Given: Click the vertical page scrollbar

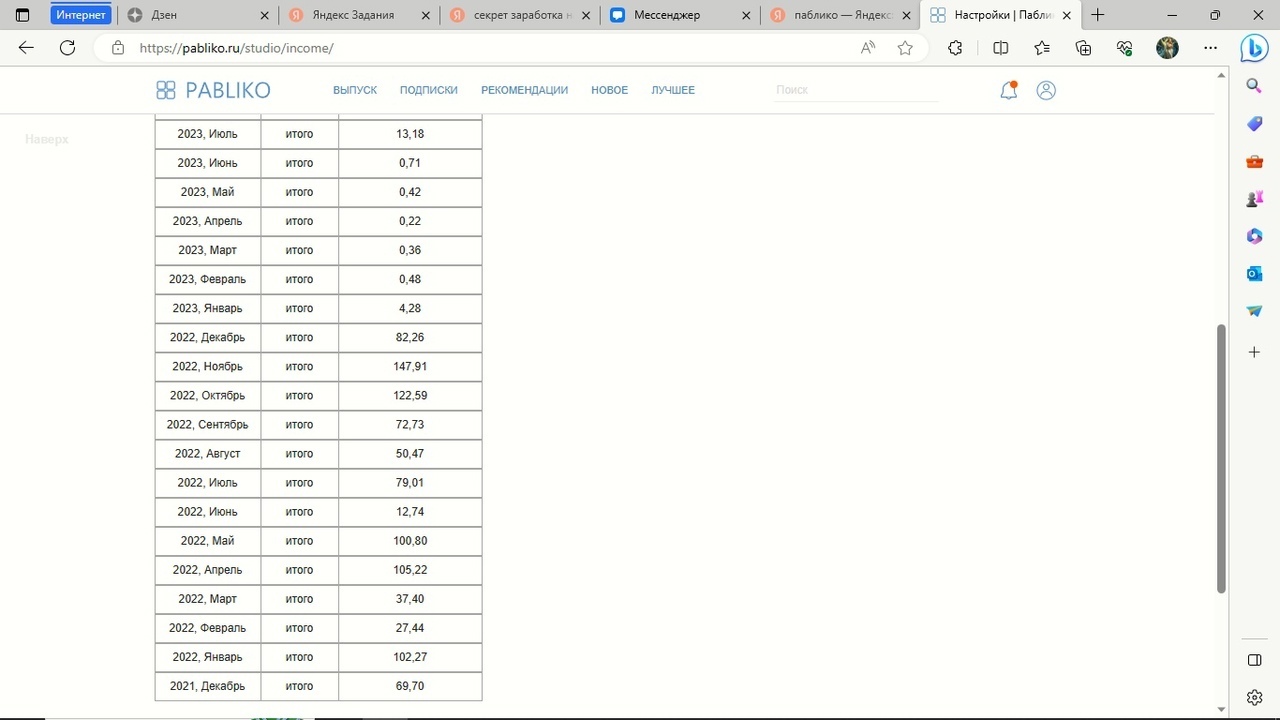Looking at the screenshot, I should pos(1221,458).
